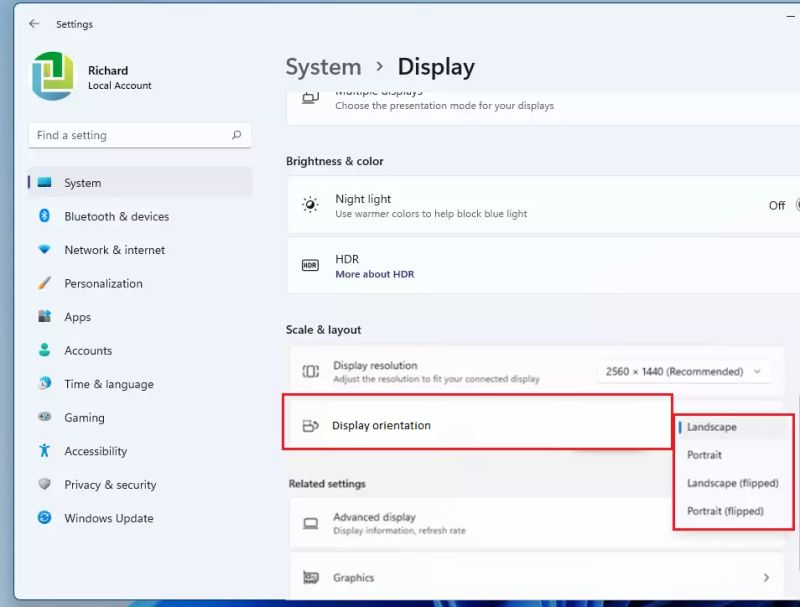800x607 pixels.
Task: Toggle Night light on
Action: pyautogui.click(x=793, y=205)
